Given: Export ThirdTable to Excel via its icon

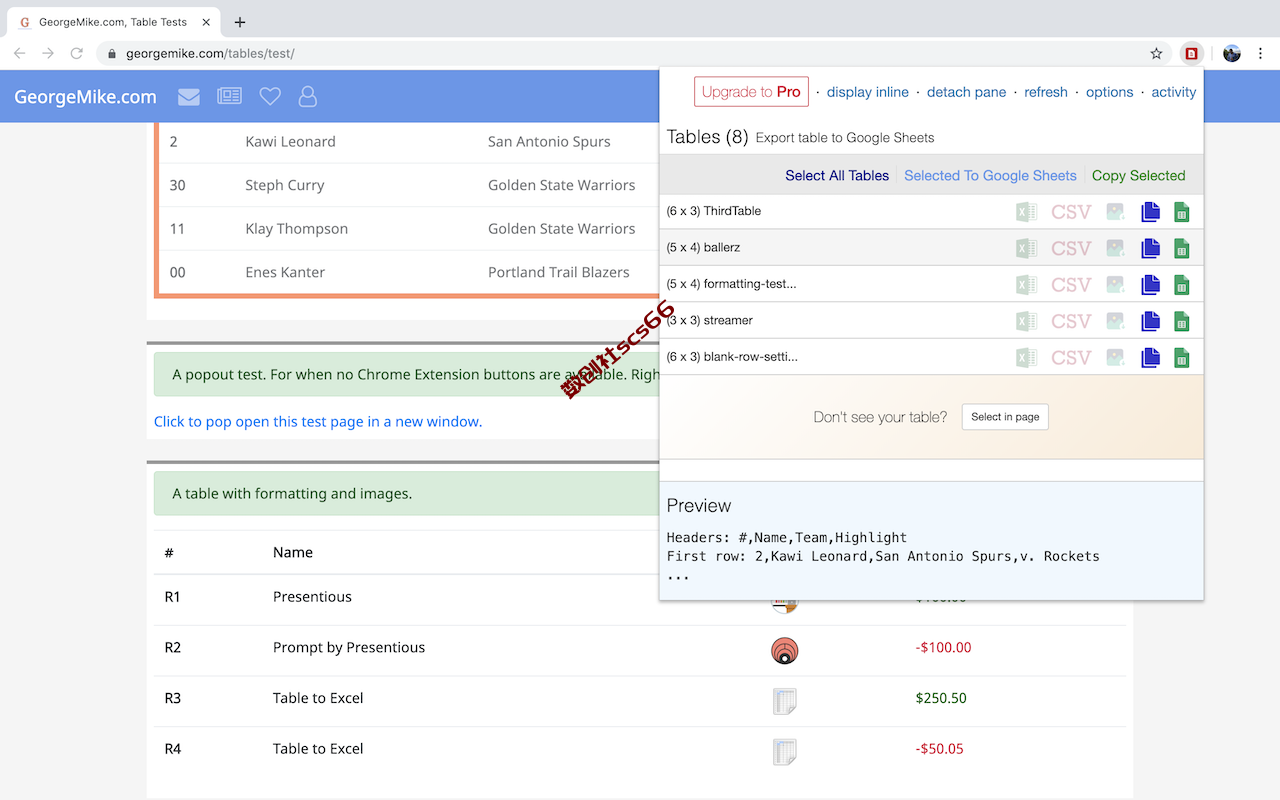Looking at the screenshot, I should [1026, 212].
